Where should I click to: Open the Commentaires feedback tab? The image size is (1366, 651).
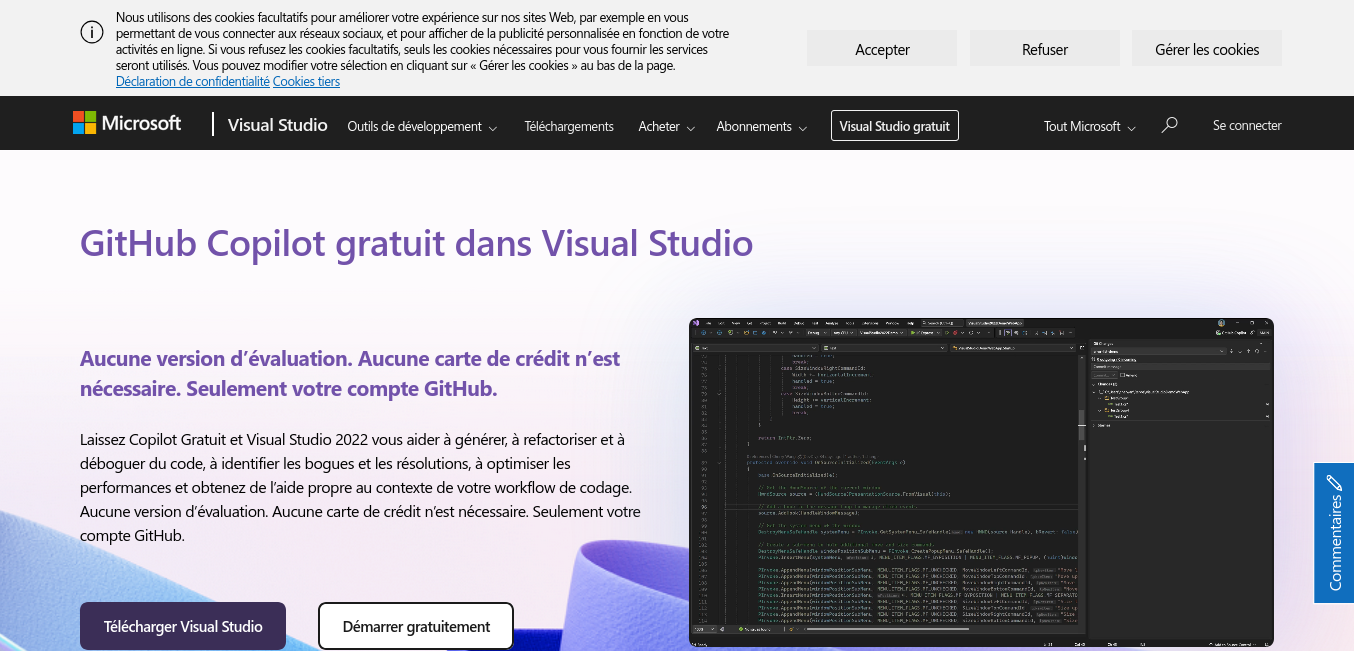[1334, 533]
